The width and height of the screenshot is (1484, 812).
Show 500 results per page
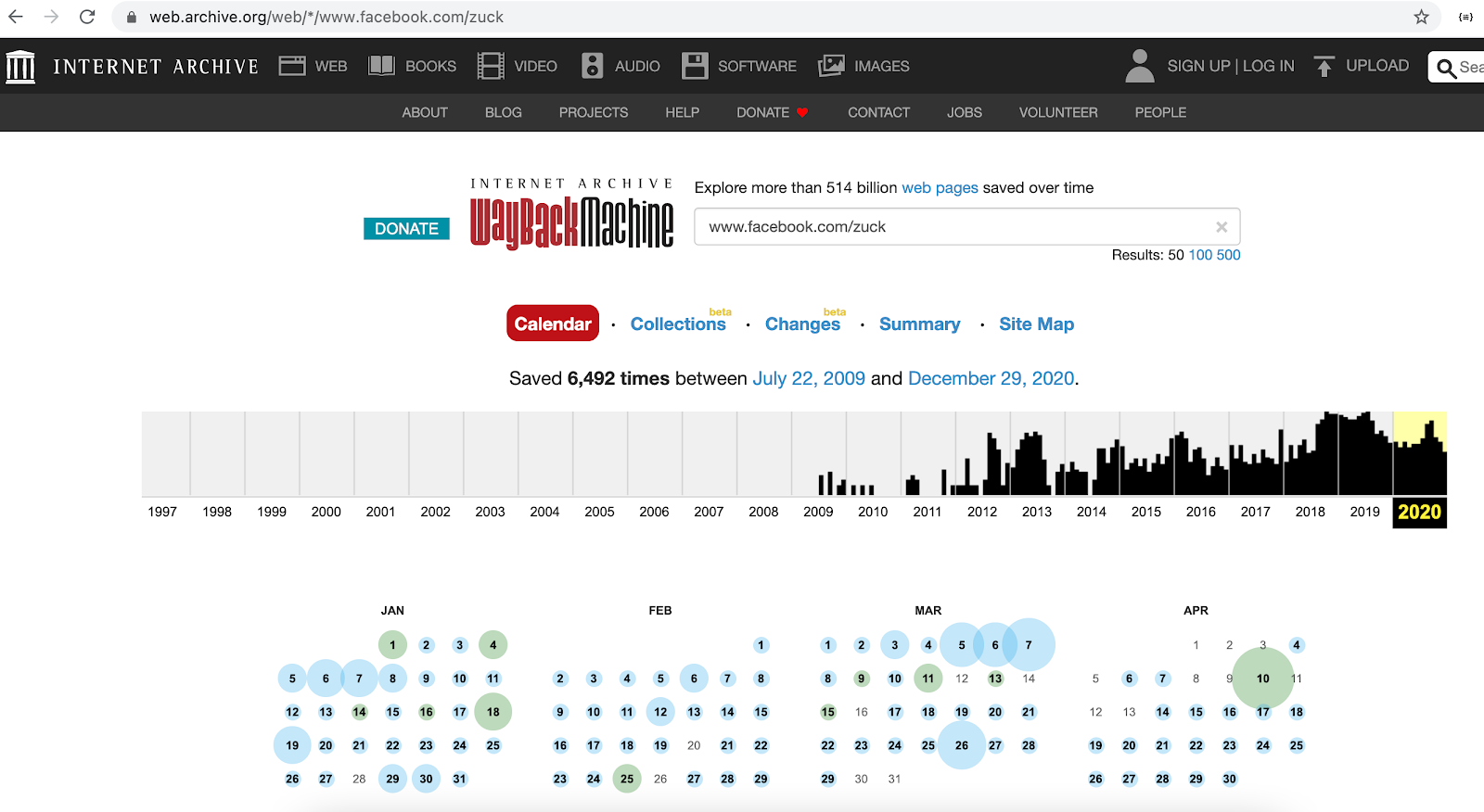(1229, 255)
